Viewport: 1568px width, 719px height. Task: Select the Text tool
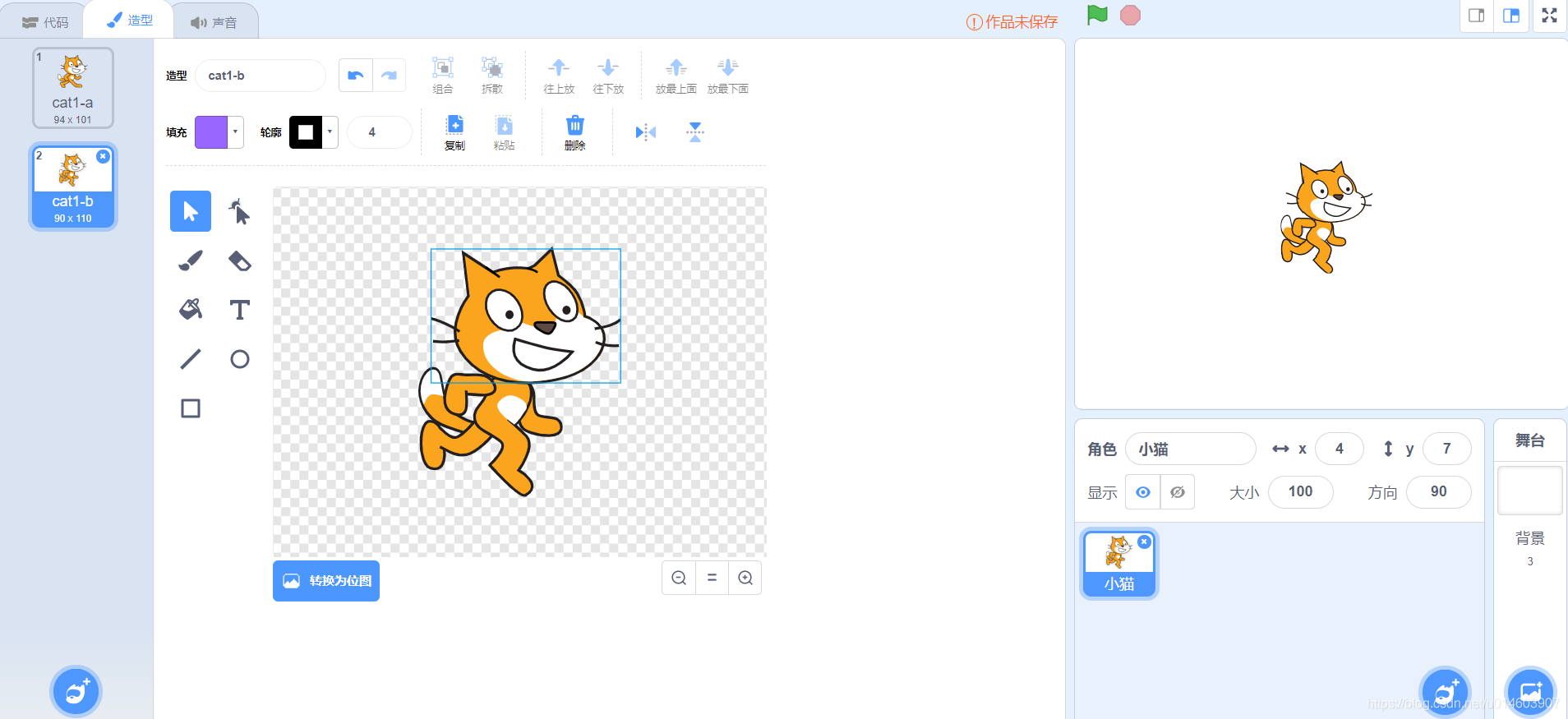click(x=239, y=310)
